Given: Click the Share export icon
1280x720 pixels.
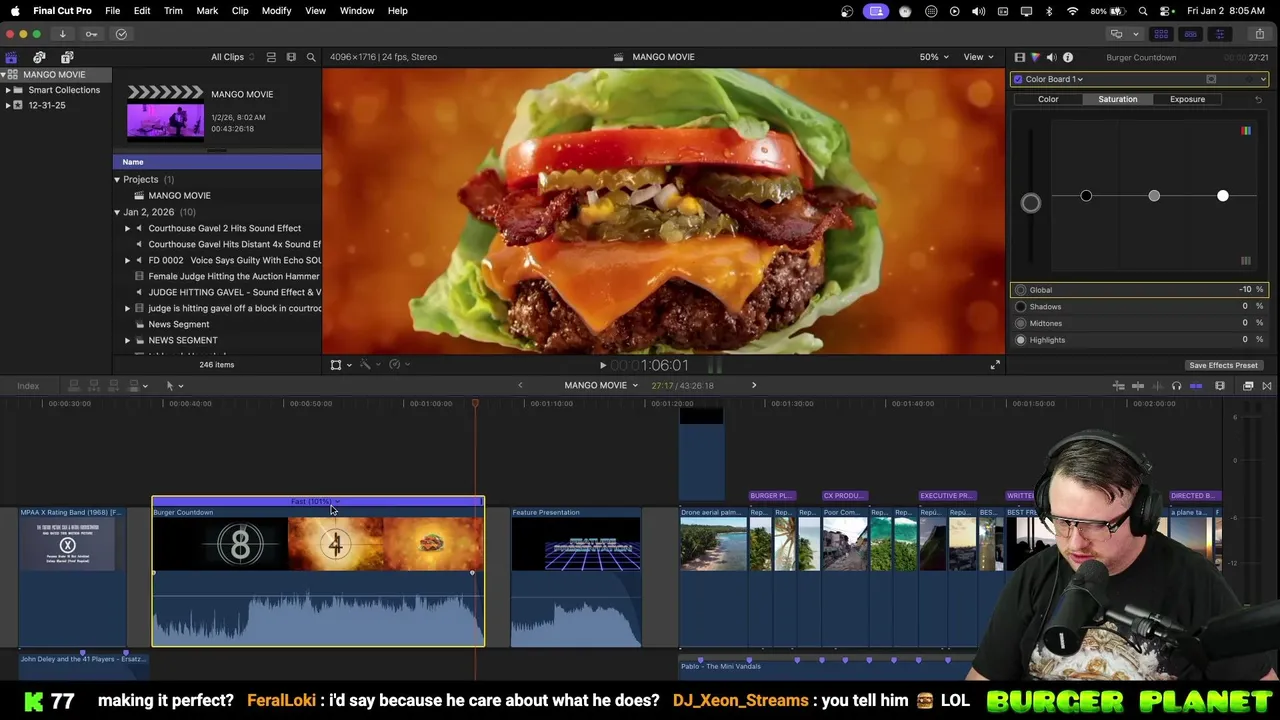Looking at the screenshot, I should point(1262,34).
